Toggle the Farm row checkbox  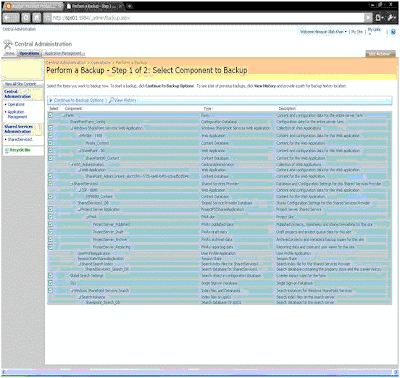pos(51,115)
